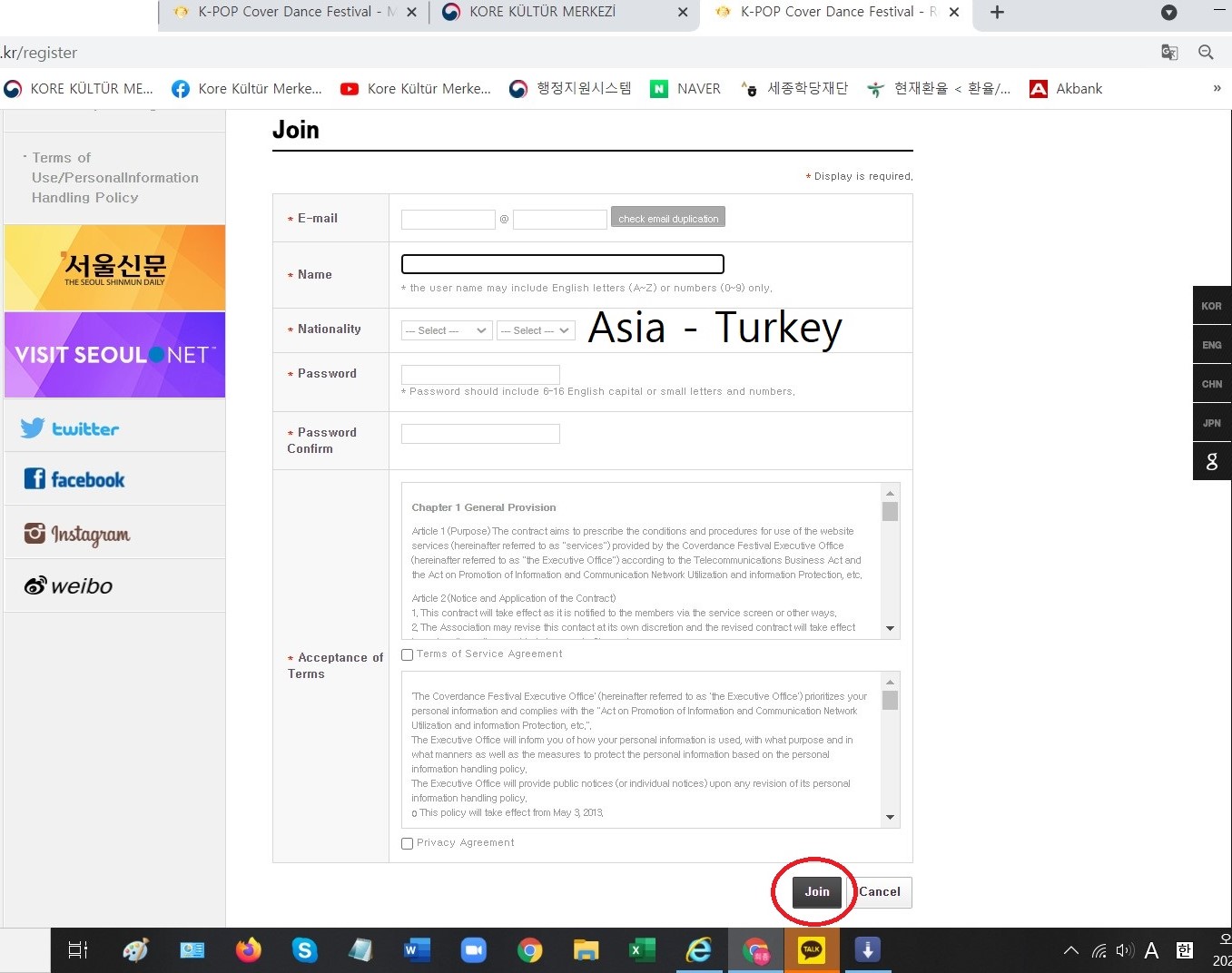
Task: Launch Paint from the taskbar
Action: [x=135, y=950]
